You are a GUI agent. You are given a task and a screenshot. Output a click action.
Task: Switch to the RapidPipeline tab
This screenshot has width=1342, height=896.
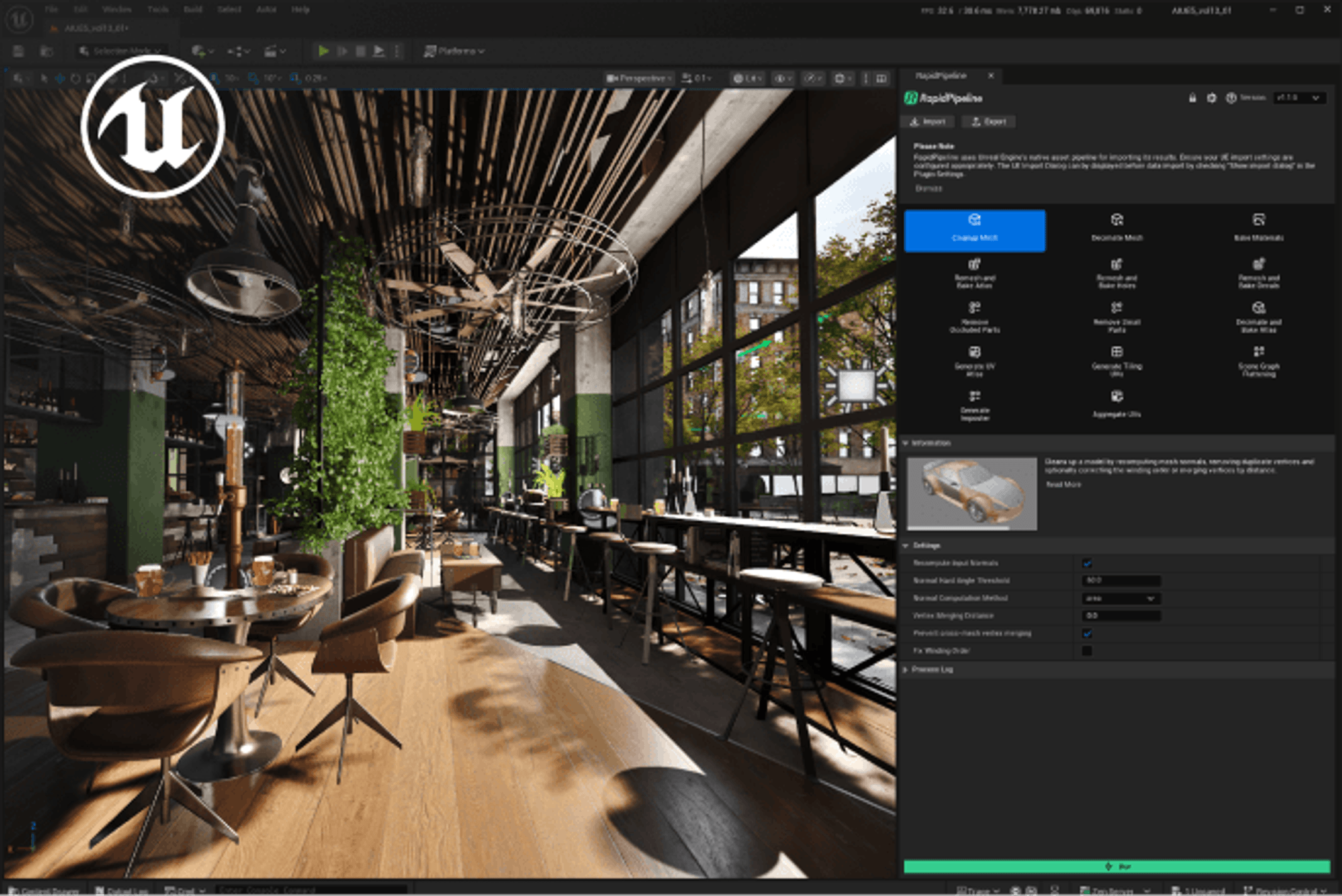click(941, 75)
